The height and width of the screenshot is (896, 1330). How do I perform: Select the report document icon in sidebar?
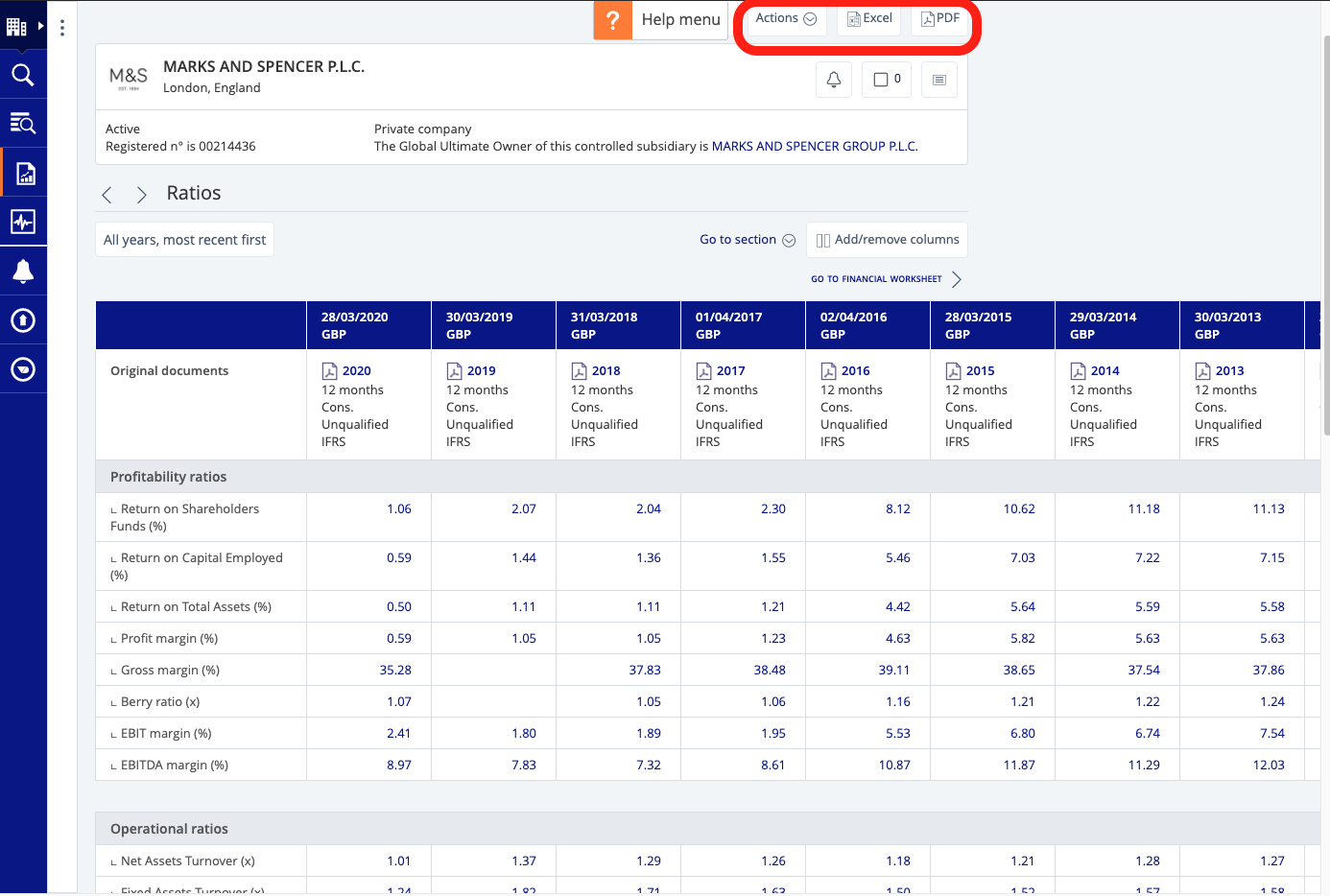[x=25, y=174]
